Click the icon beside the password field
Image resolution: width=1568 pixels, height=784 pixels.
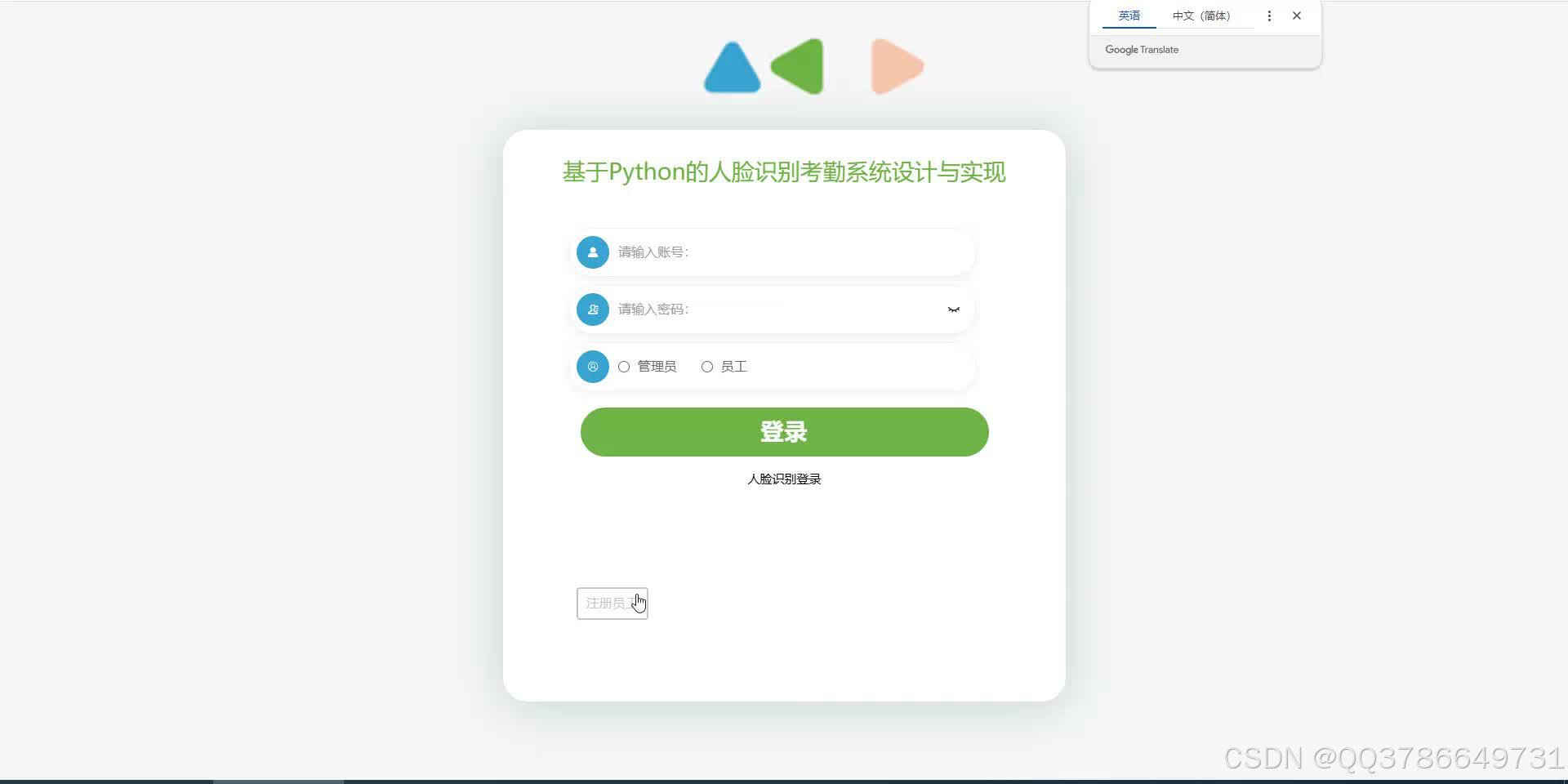tap(592, 309)
